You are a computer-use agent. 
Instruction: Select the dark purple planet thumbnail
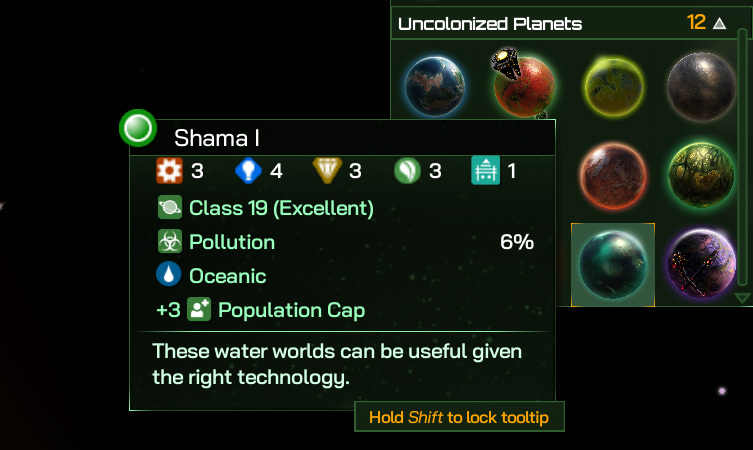coord(701,264)
